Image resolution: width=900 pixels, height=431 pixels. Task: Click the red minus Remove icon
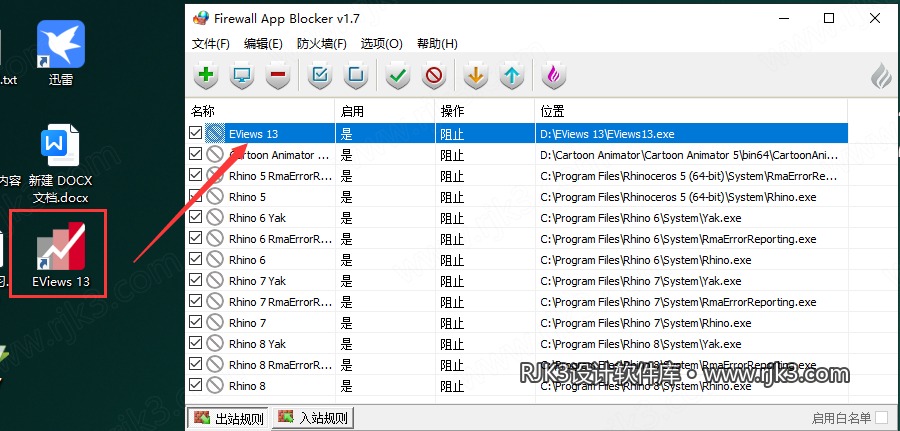coord(278,75)
